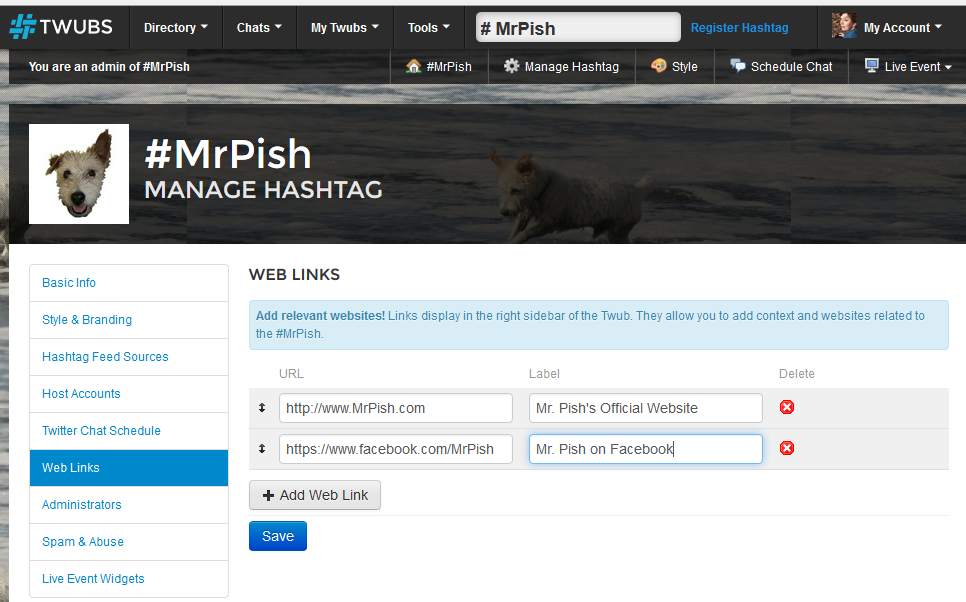Click the #MrPish home icon
Viewport: 966px width, 602px height.
coord(413,66)
